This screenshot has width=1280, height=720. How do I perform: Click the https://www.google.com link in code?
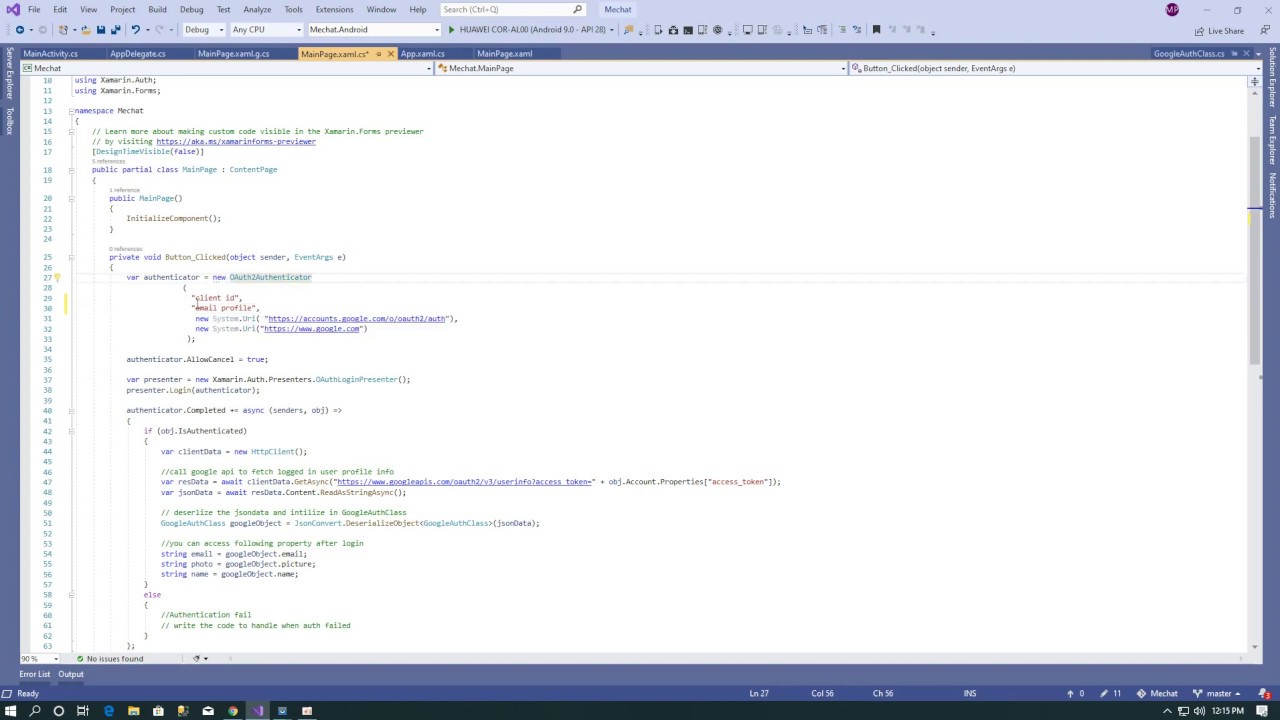pyautogui.click(x=311, y=329)
